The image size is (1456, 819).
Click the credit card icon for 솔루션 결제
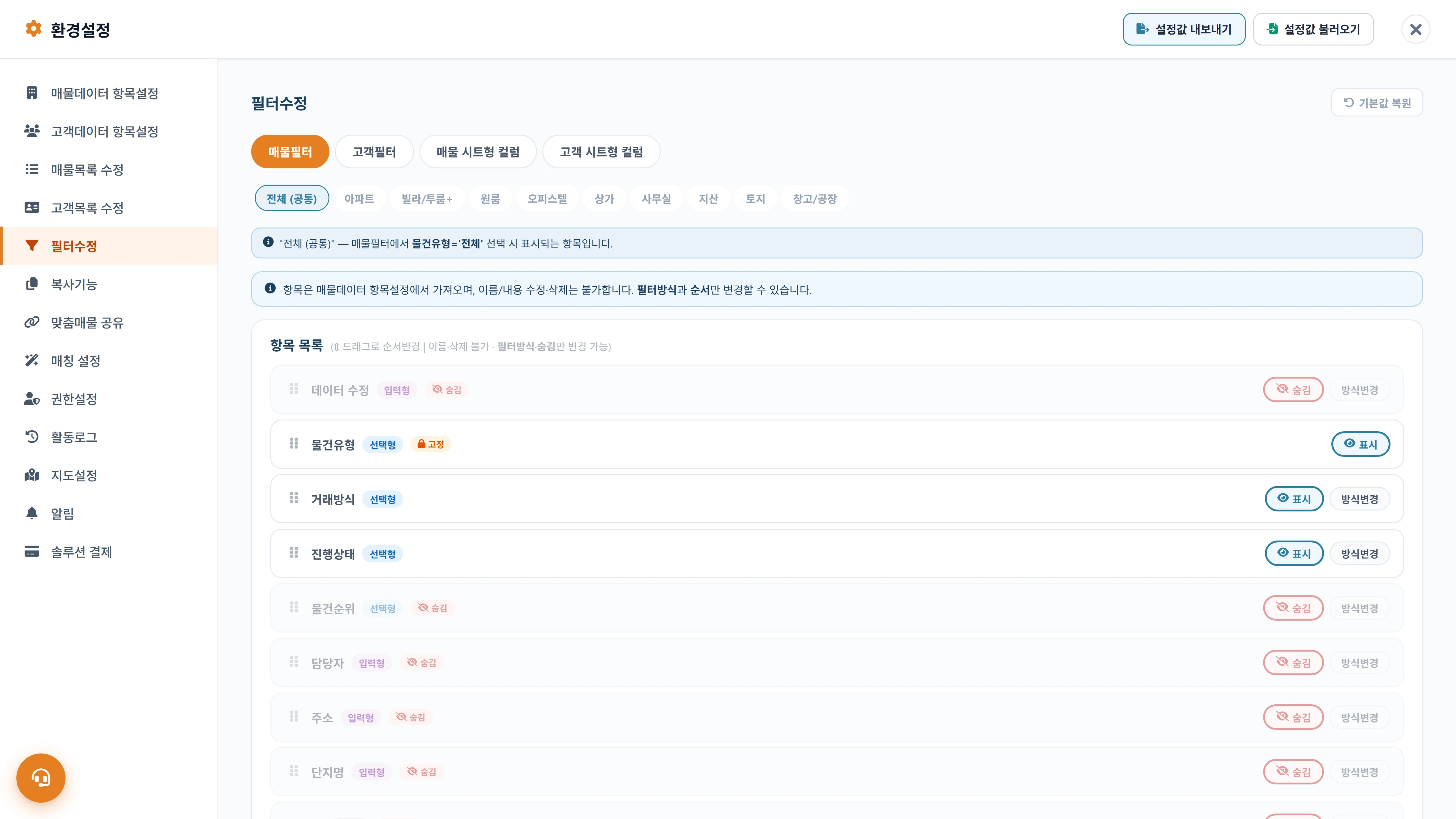[x=32, y=551]
